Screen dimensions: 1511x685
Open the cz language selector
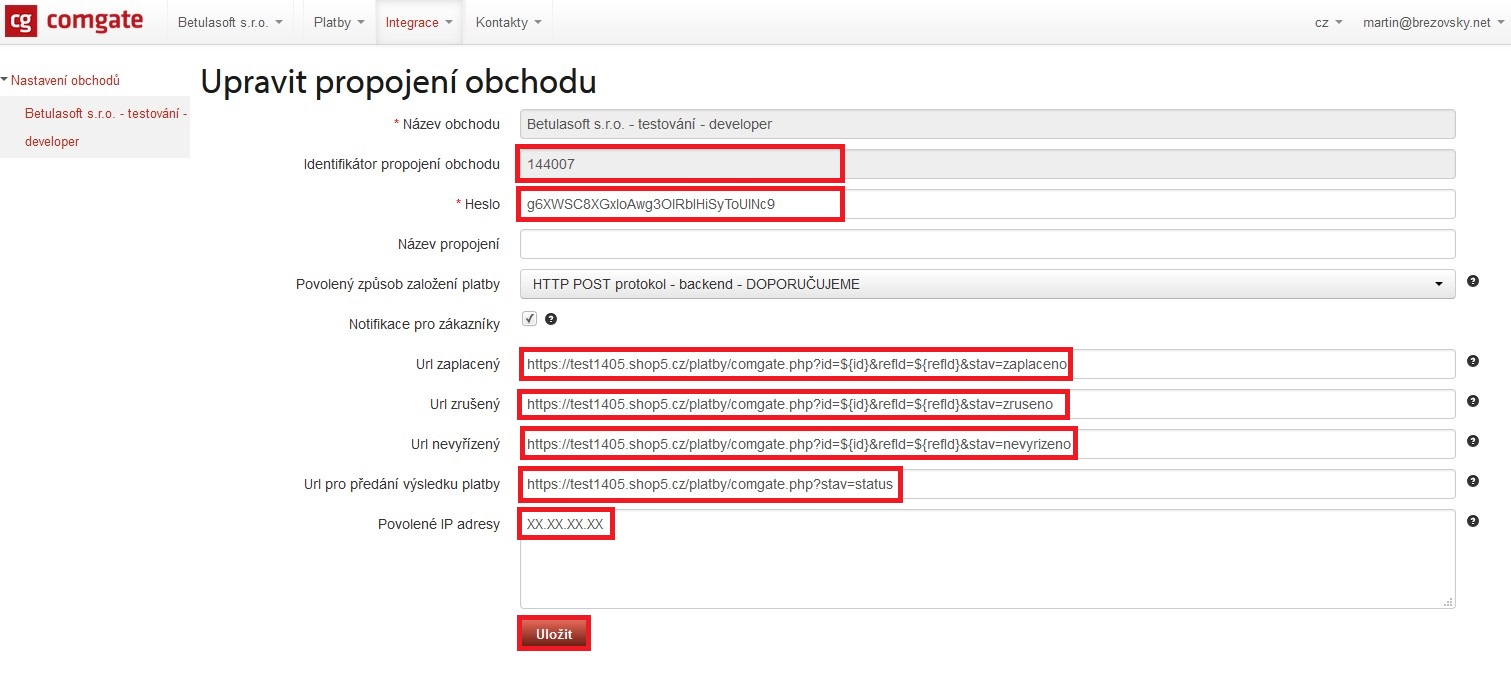(1328, 22)
